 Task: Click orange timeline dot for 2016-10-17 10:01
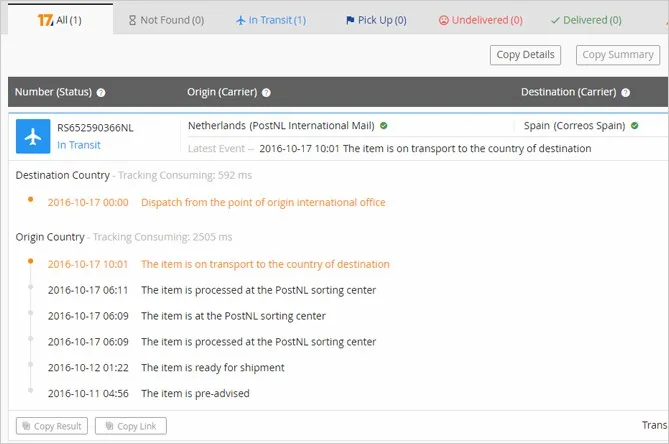coord(30,261)
